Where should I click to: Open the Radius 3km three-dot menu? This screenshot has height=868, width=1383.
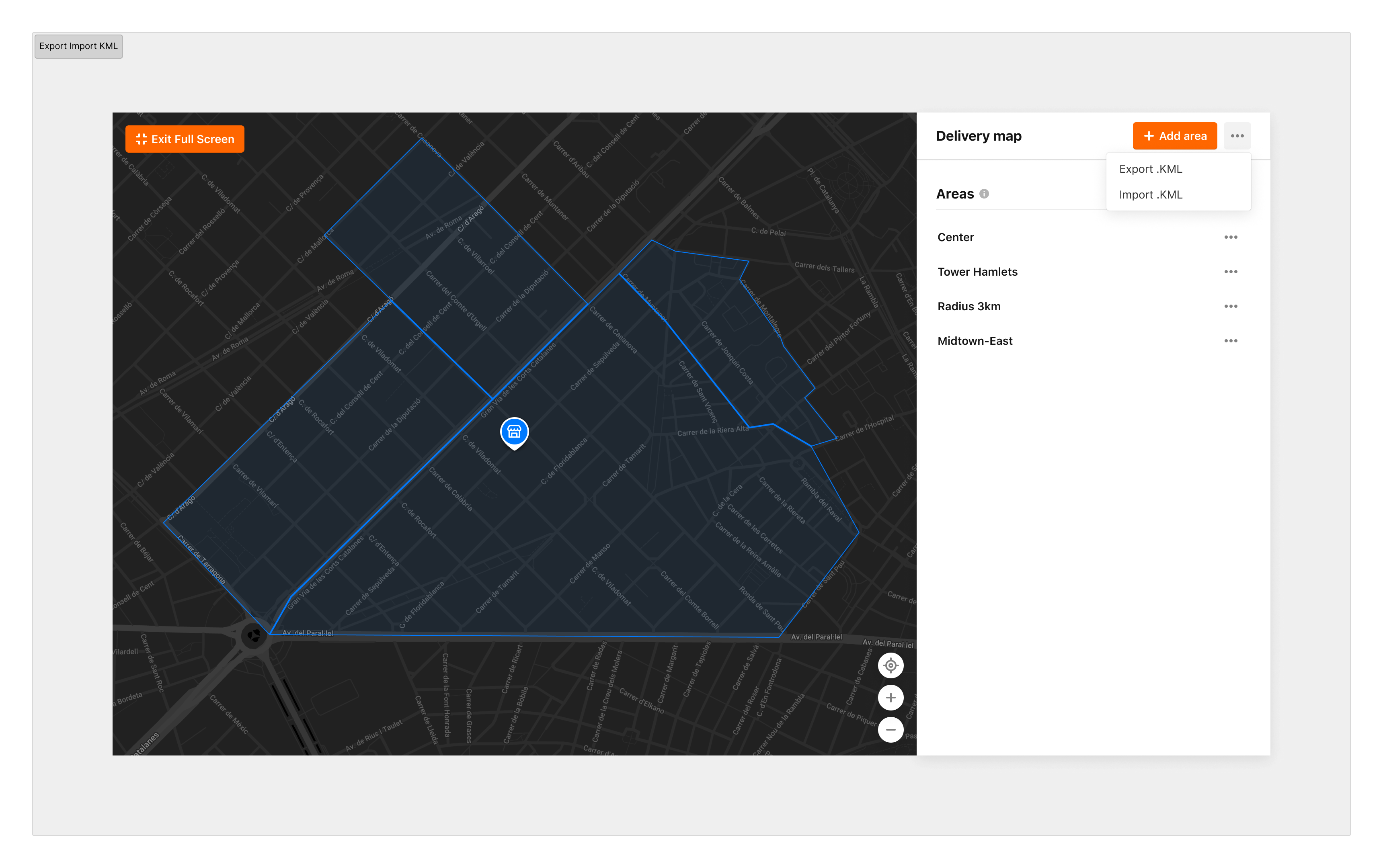(1230, 306)
